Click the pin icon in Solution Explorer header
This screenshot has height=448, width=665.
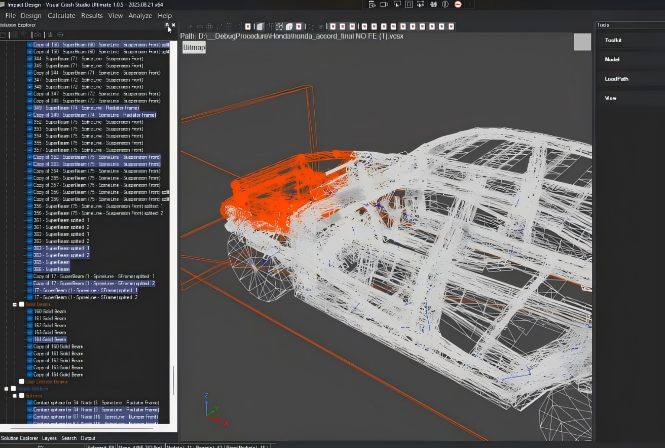pos(168,27)
